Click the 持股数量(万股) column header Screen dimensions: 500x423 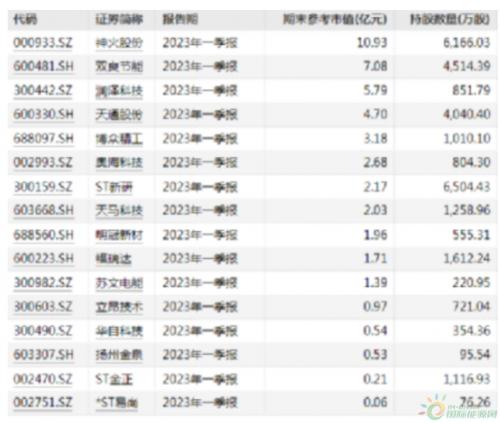450,19
